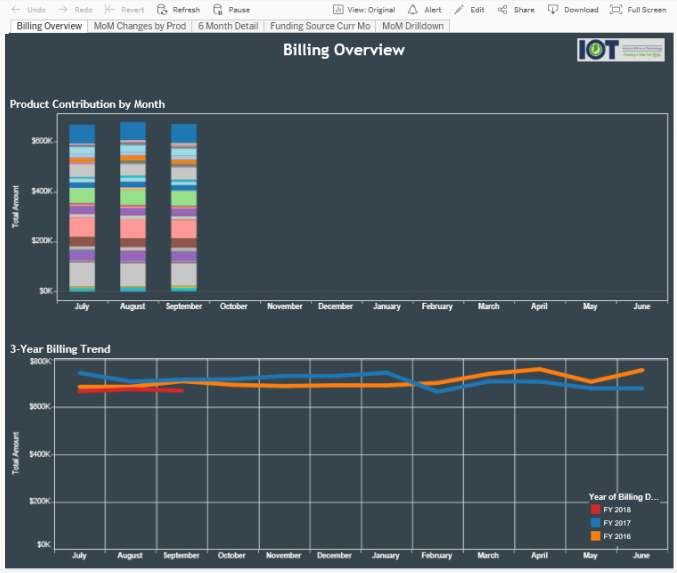
Task: Click the FY 2018 red legend swatch
Action: tap(595, 510)
